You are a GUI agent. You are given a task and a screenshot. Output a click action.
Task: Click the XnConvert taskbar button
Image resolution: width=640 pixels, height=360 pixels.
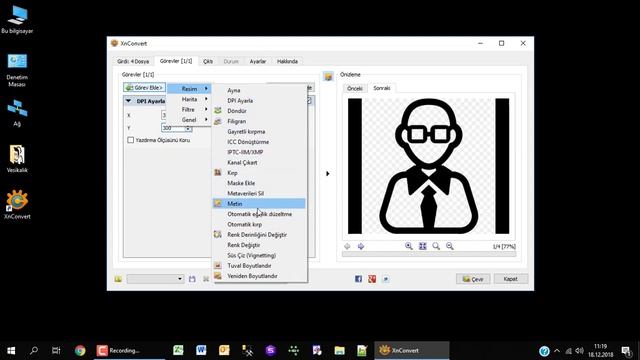412,350
